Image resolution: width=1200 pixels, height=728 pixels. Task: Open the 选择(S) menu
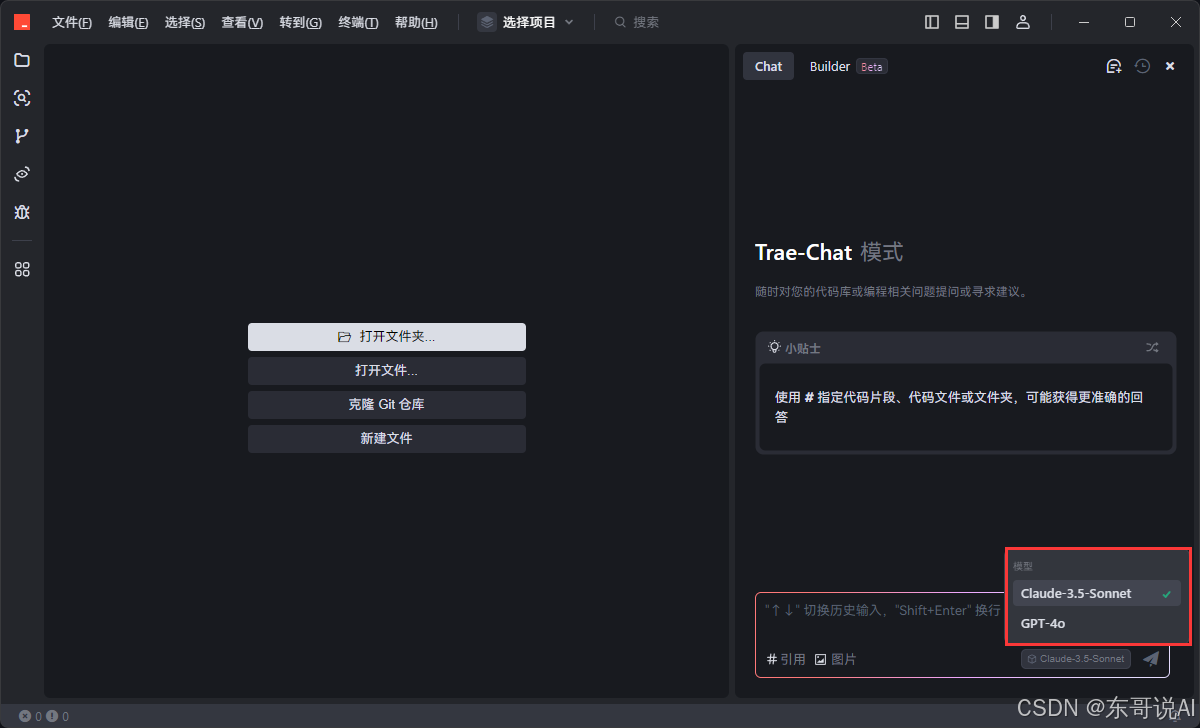(185, 22)
